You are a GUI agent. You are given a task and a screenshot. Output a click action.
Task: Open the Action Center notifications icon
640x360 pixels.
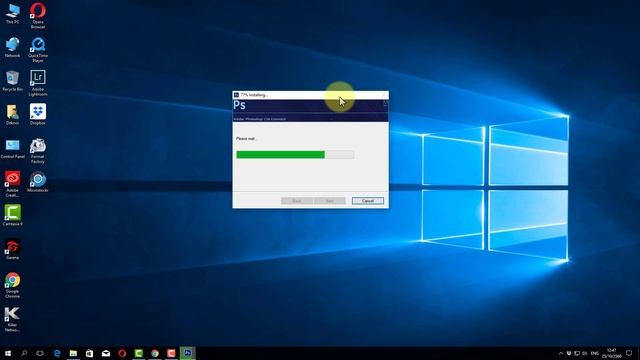(x=629, y=353)
